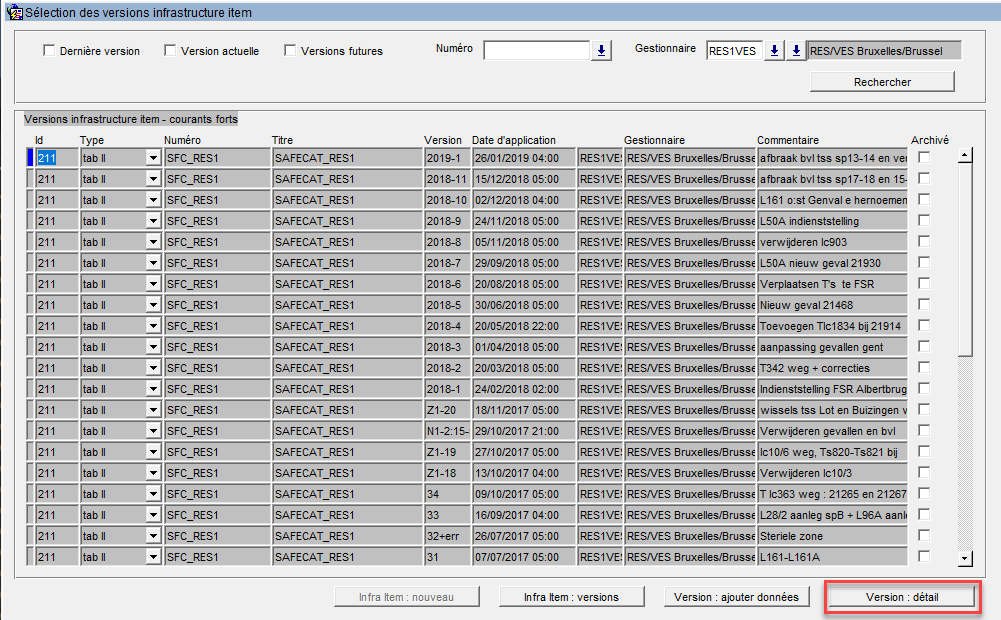Toggle Archivé checkbox for version 2019-1

pyautogui.click(x=924, y=157)
